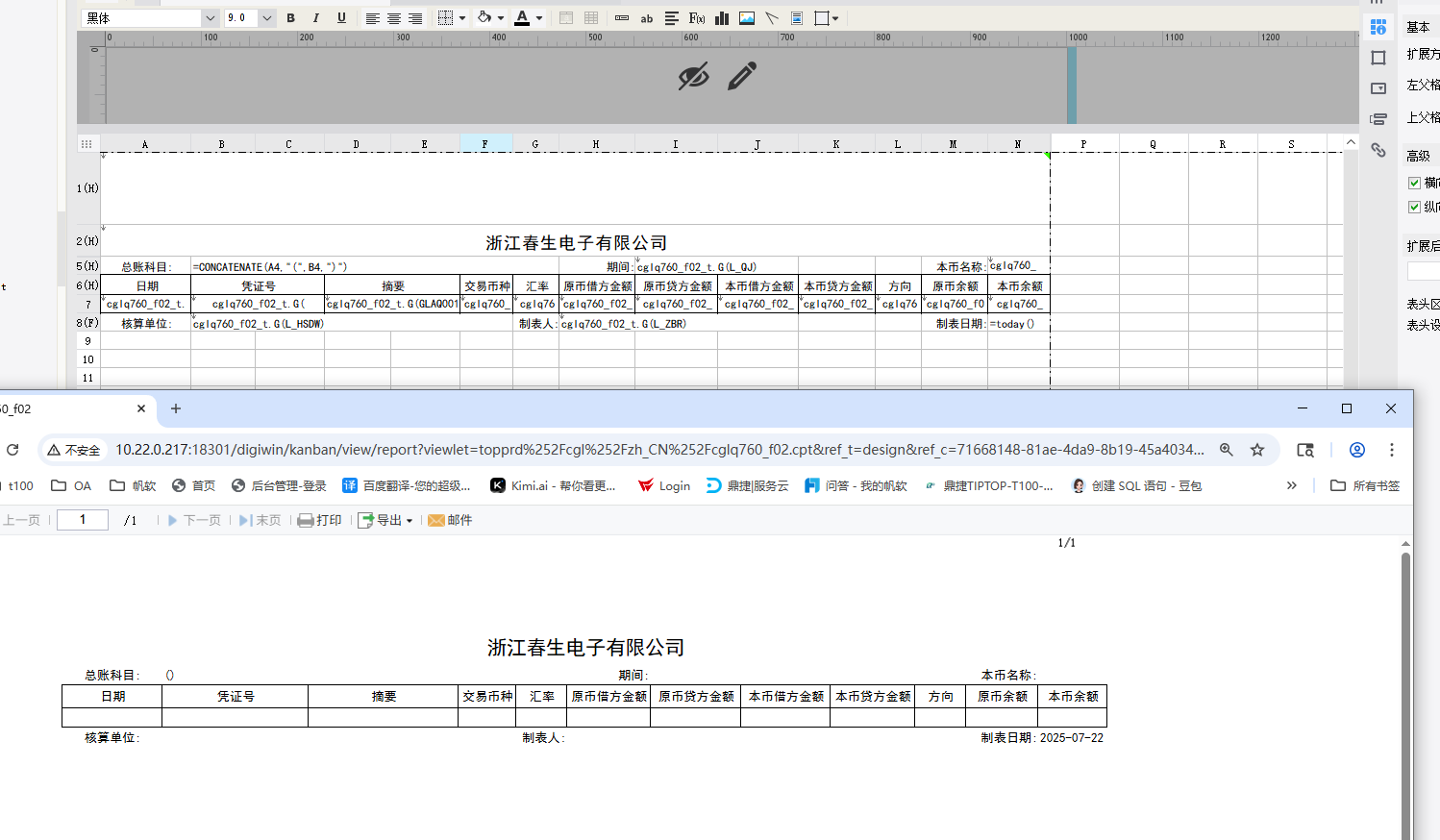
Task: Select the 浙江春生电子有限公司 title cell in designer
Action: [576, 242]
